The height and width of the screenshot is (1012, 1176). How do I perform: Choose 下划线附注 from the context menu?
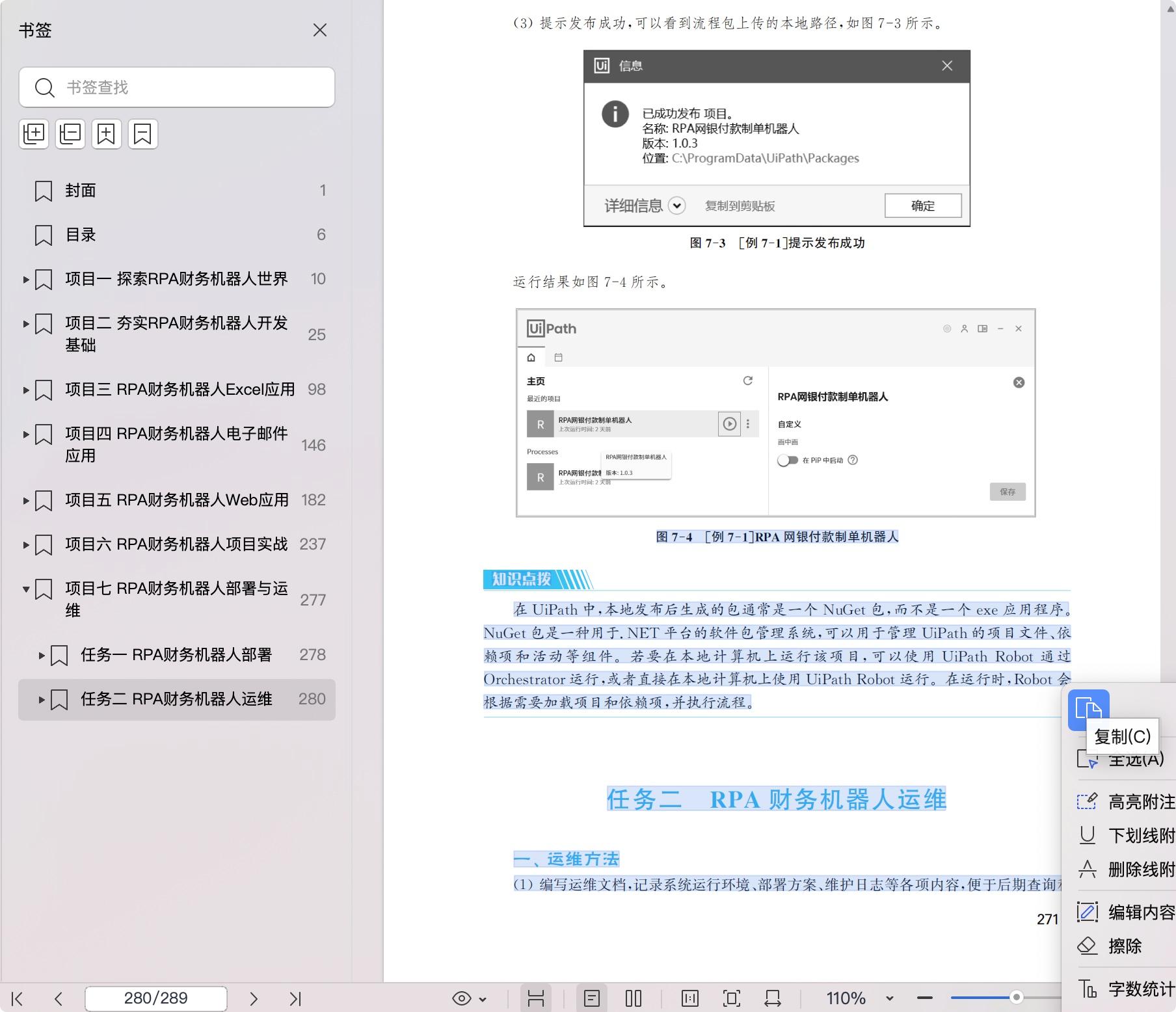[1126, 835]
